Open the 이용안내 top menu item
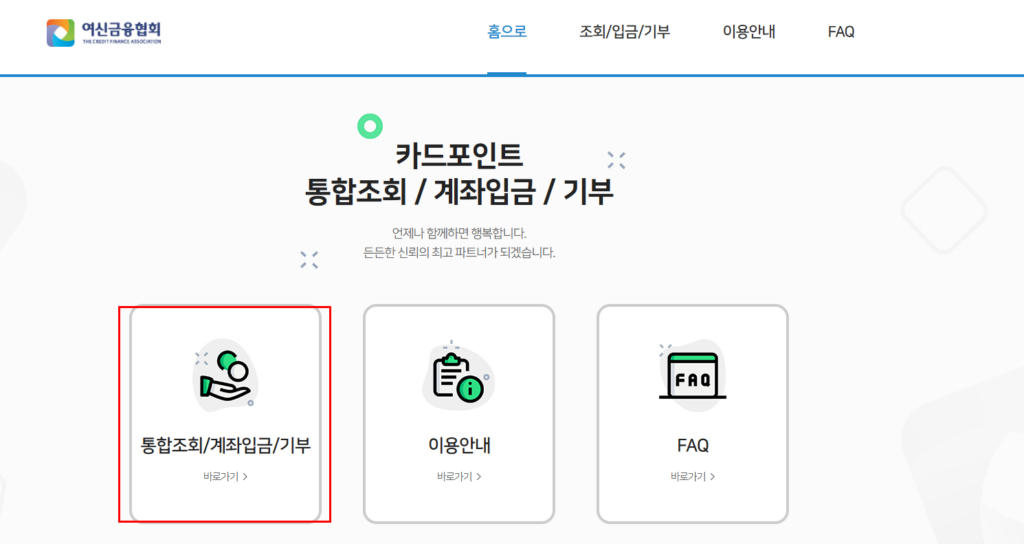1024x544 pixels. (x=748, y=31)
